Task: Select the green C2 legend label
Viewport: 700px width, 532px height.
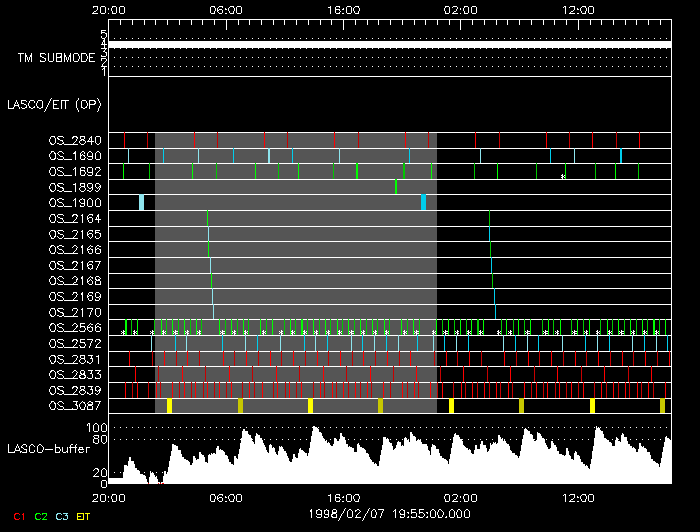Action: point(40,517)
